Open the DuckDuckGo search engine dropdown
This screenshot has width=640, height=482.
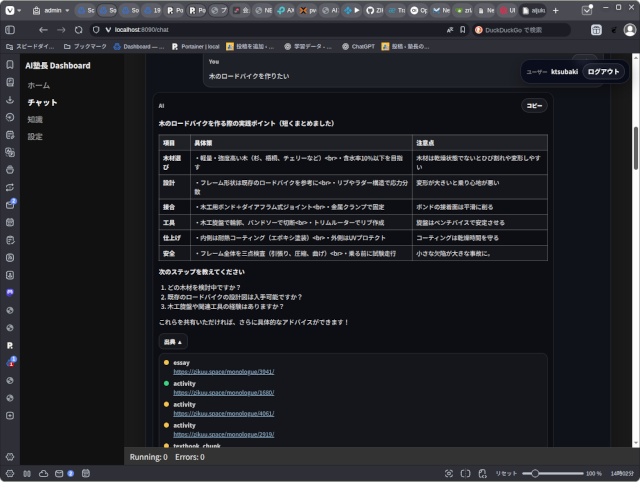[479, 30]
